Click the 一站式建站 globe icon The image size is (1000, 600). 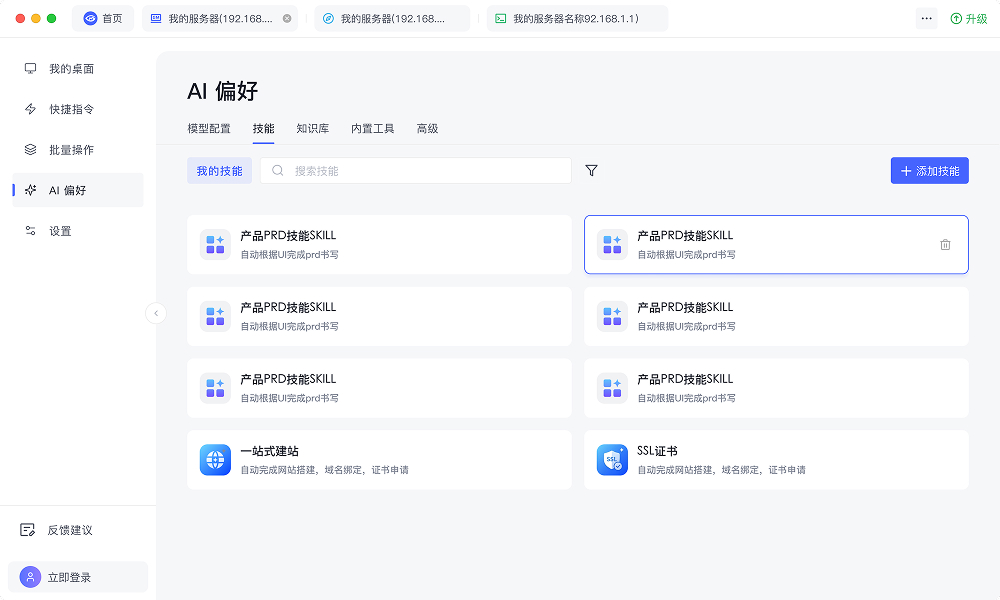(216, 460)
